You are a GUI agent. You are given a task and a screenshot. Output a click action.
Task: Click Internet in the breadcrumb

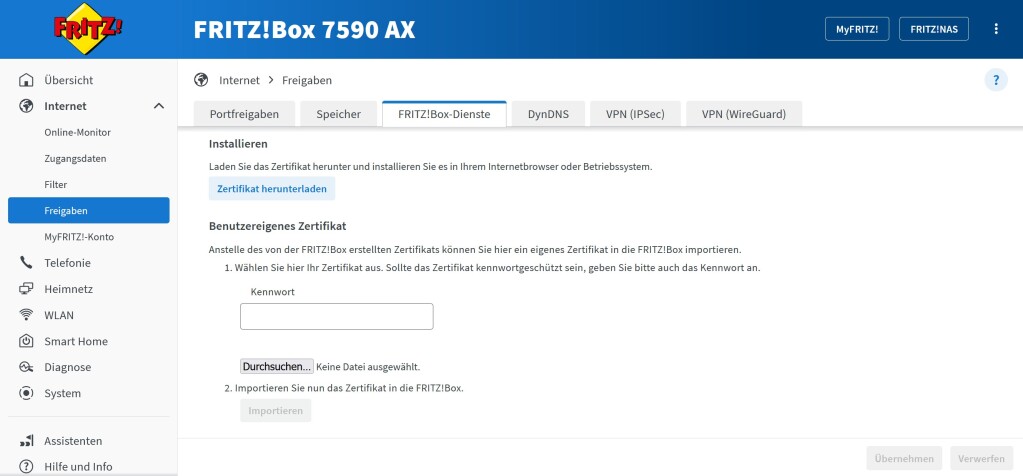click(x=239, y=80)
